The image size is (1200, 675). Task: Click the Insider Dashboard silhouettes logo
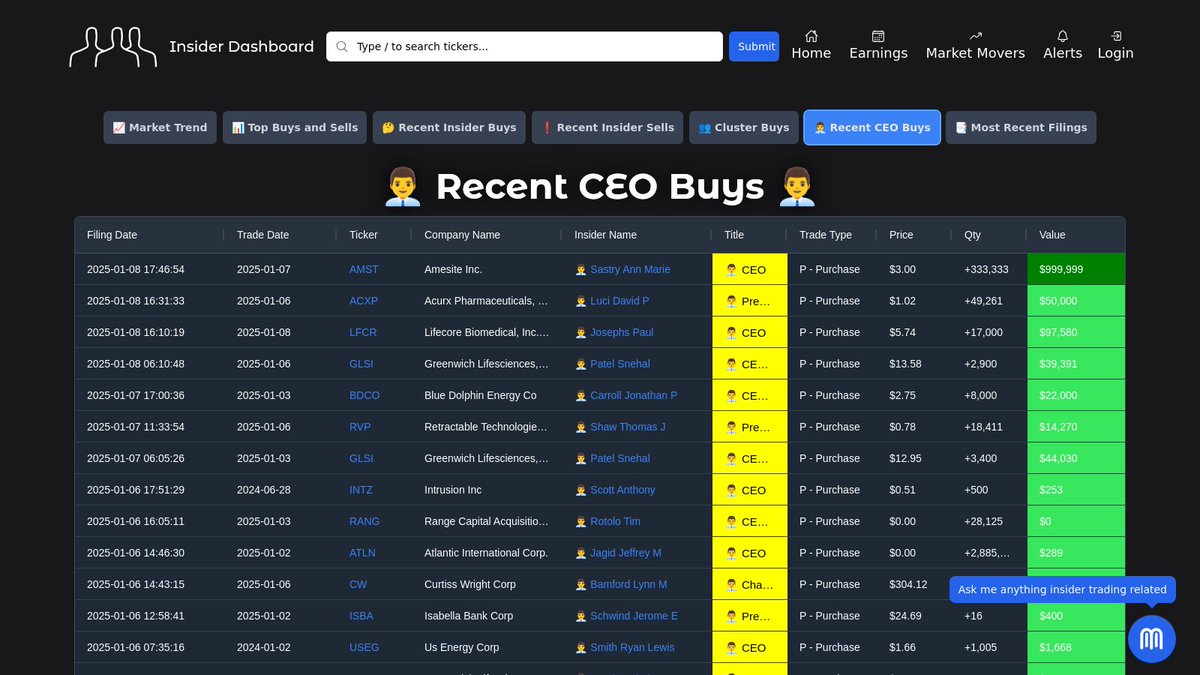[113, 47]
